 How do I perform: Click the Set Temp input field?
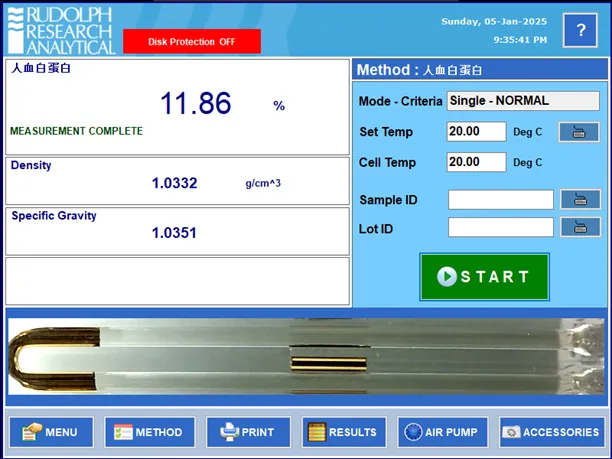coord(476,131)
